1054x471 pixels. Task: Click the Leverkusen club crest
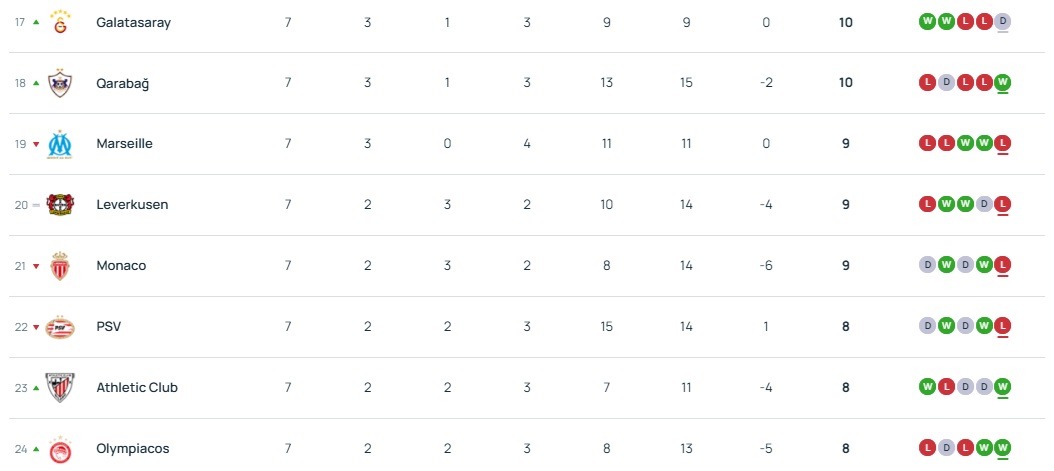(x=60, y=205)
